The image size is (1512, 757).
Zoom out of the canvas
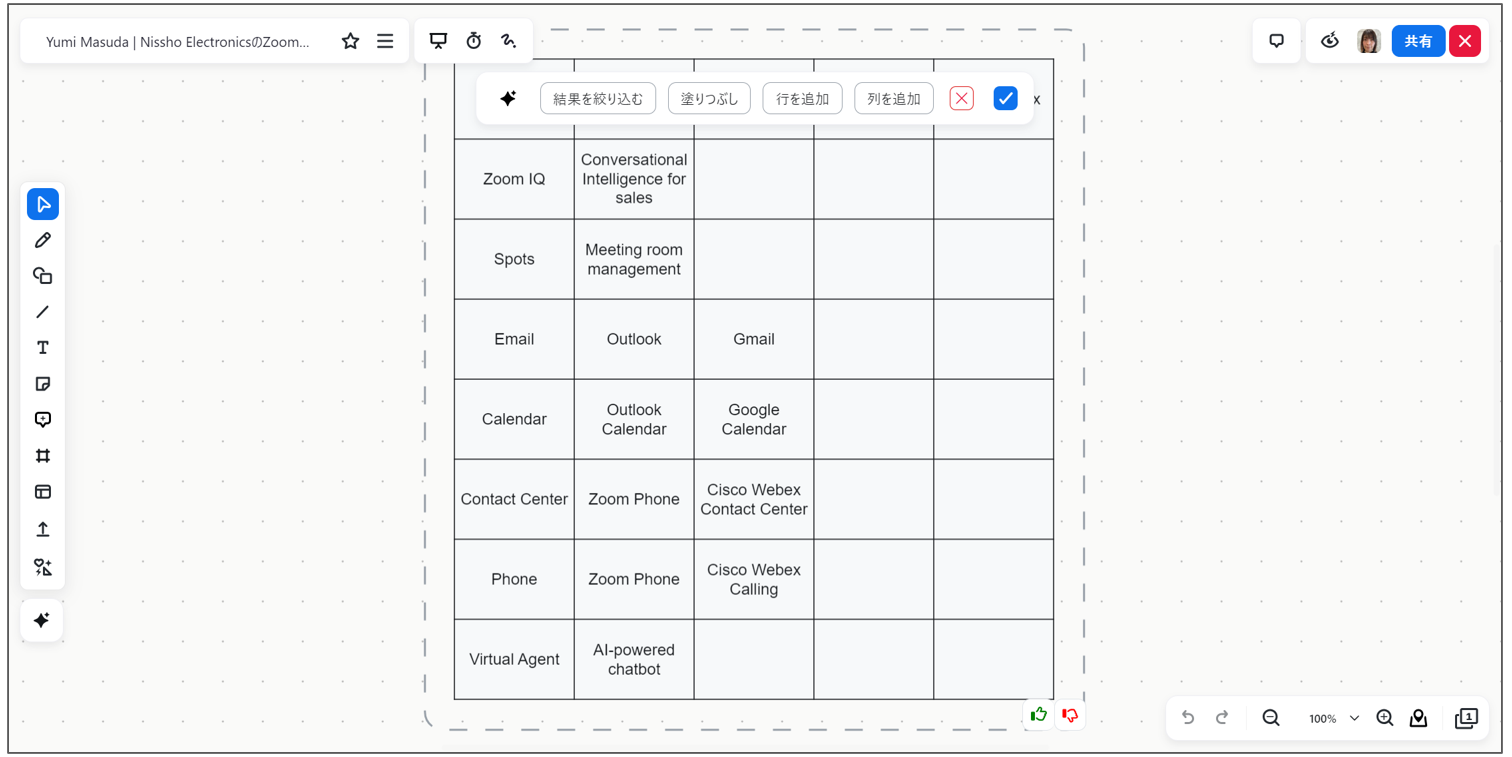pos(1271,718)
